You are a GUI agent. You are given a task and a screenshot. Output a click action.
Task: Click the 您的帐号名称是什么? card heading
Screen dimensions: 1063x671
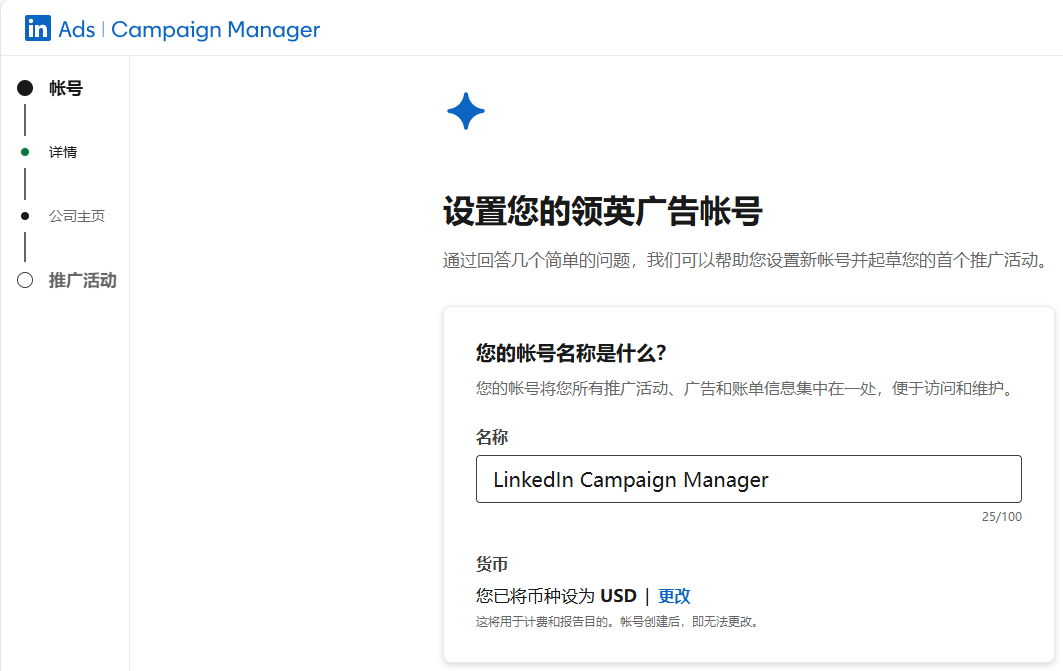pos(571,353)
